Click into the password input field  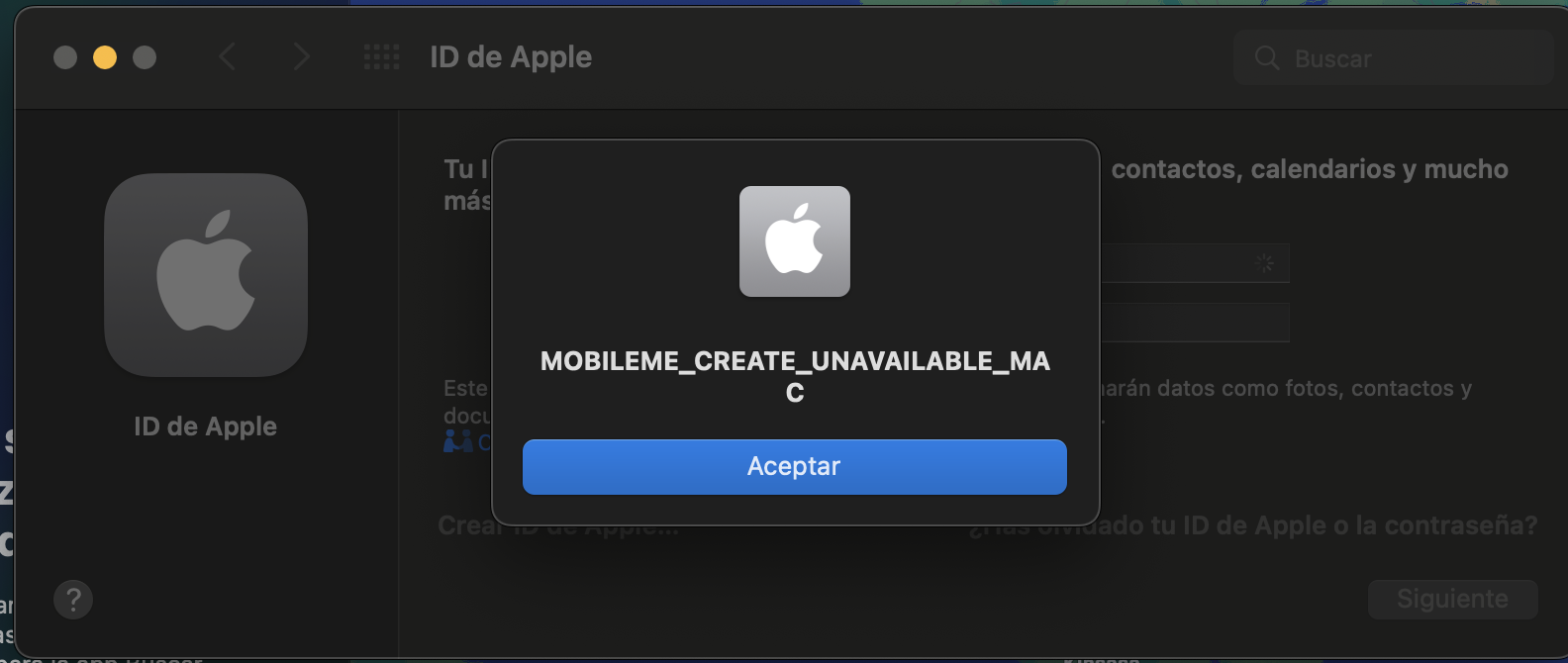click(1195, 323)
